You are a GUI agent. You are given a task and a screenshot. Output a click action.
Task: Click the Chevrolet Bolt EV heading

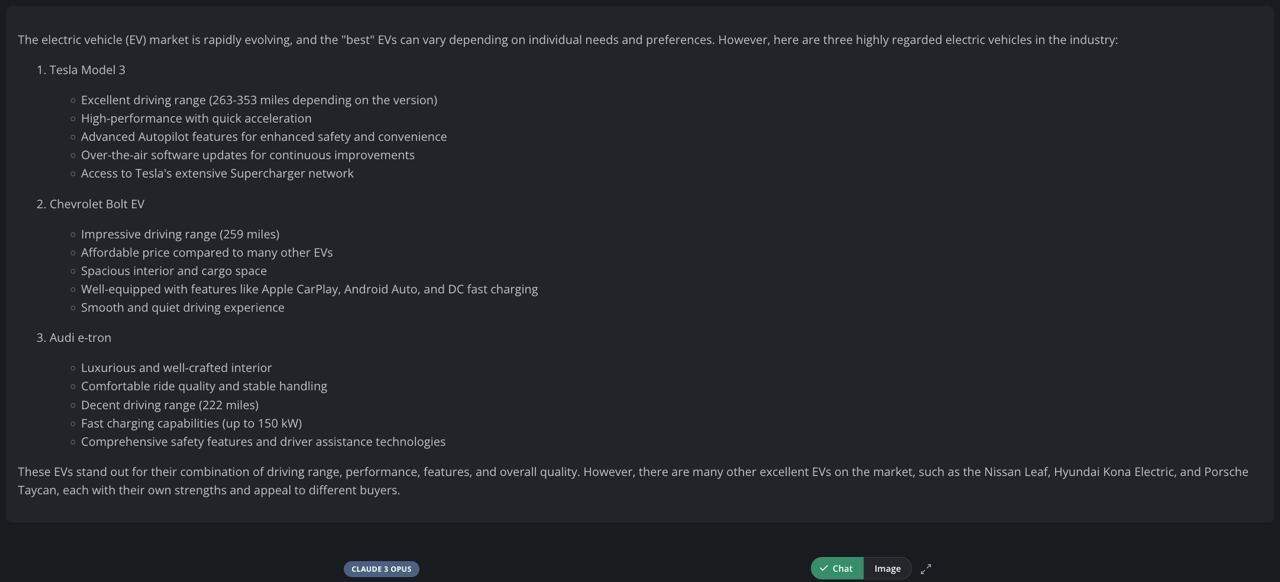point(96,204)
